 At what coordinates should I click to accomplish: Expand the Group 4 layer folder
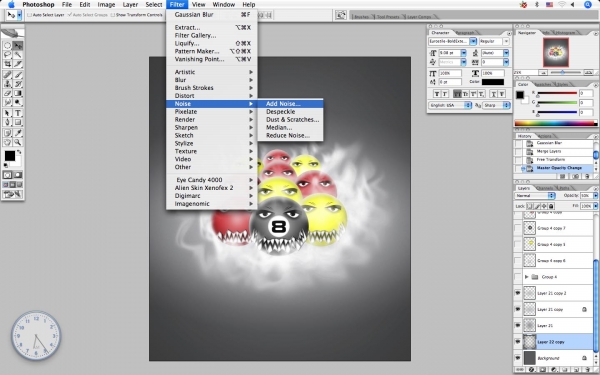pos(527,277)
